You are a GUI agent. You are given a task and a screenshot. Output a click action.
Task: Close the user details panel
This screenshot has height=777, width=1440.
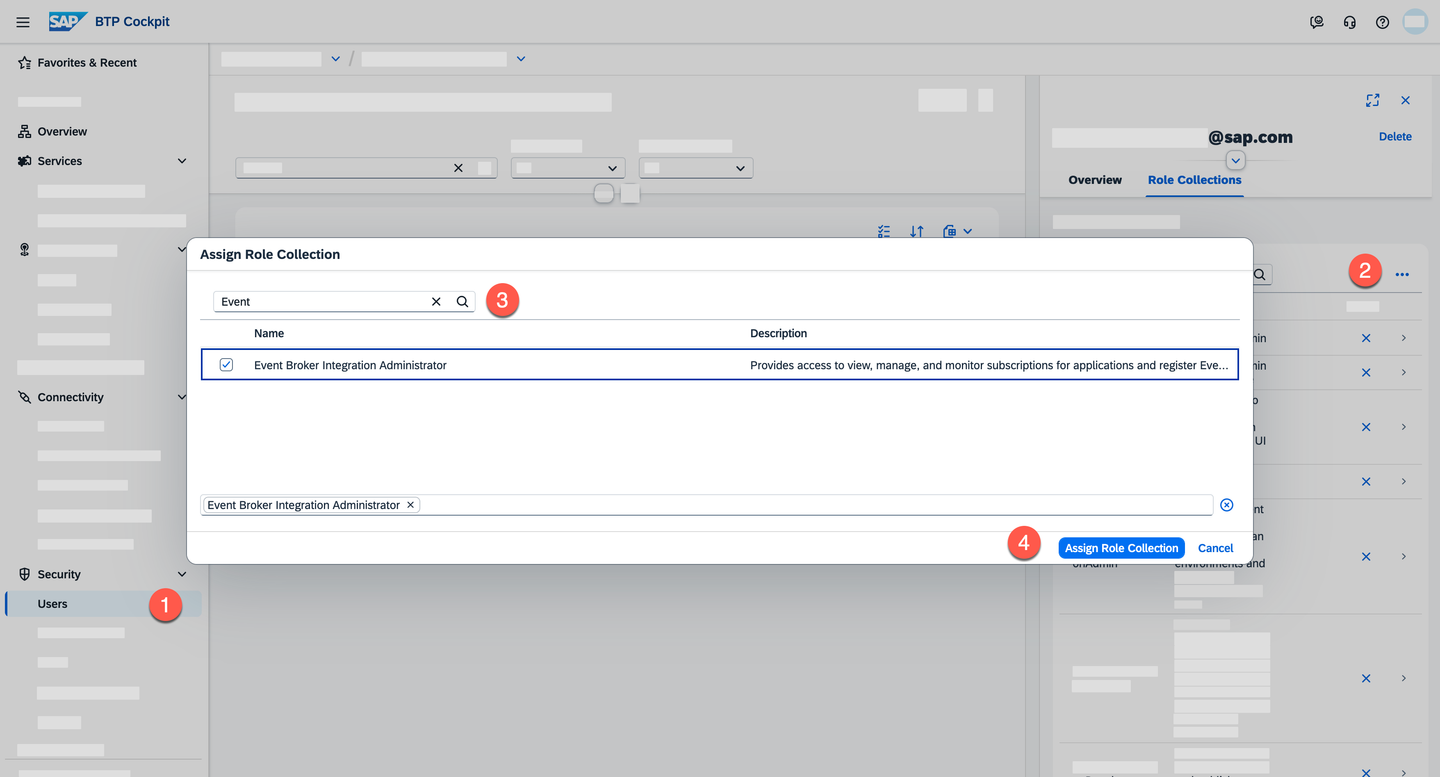[x=1405, y=100]
